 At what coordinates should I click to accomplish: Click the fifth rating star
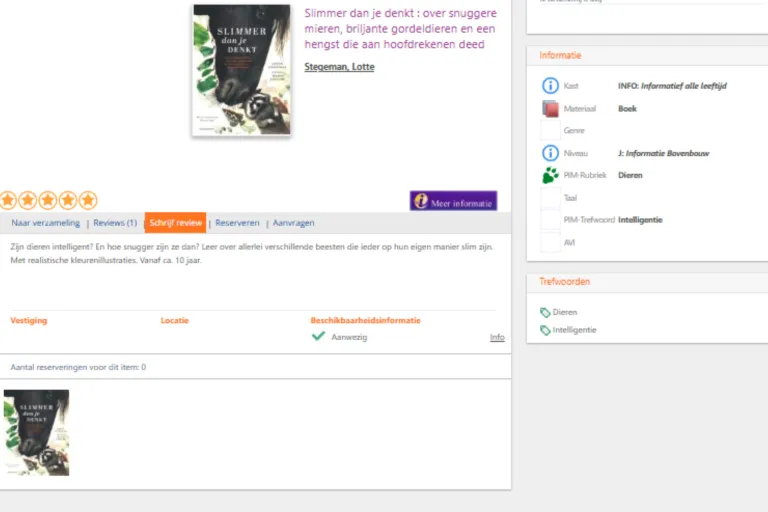tap(88, 200)
